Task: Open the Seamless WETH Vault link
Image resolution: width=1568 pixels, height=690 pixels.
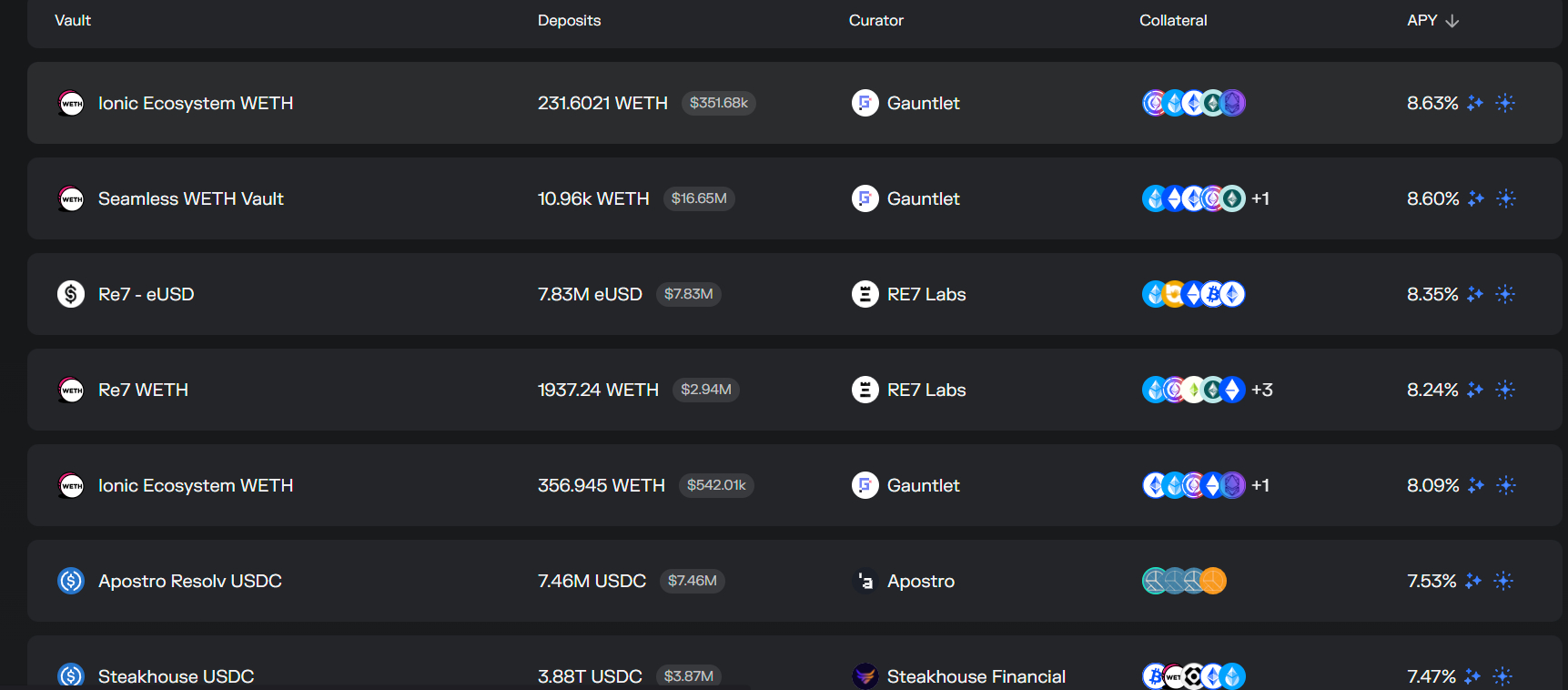Action: (x=191, y=198)
